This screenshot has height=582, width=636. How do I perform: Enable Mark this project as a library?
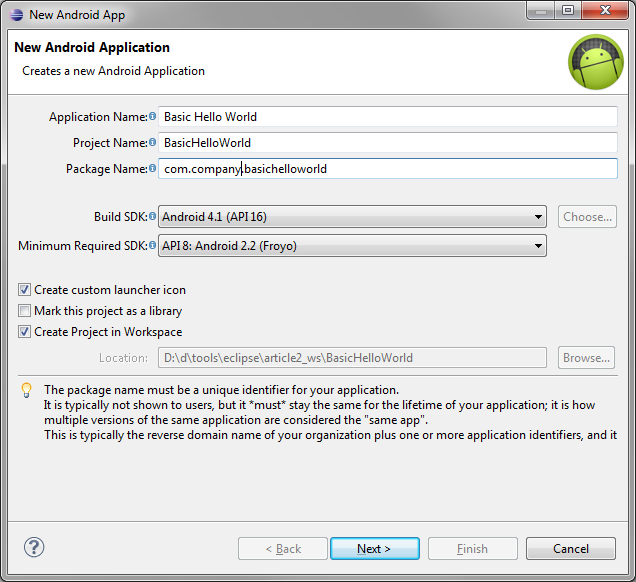tap(25, 311)
